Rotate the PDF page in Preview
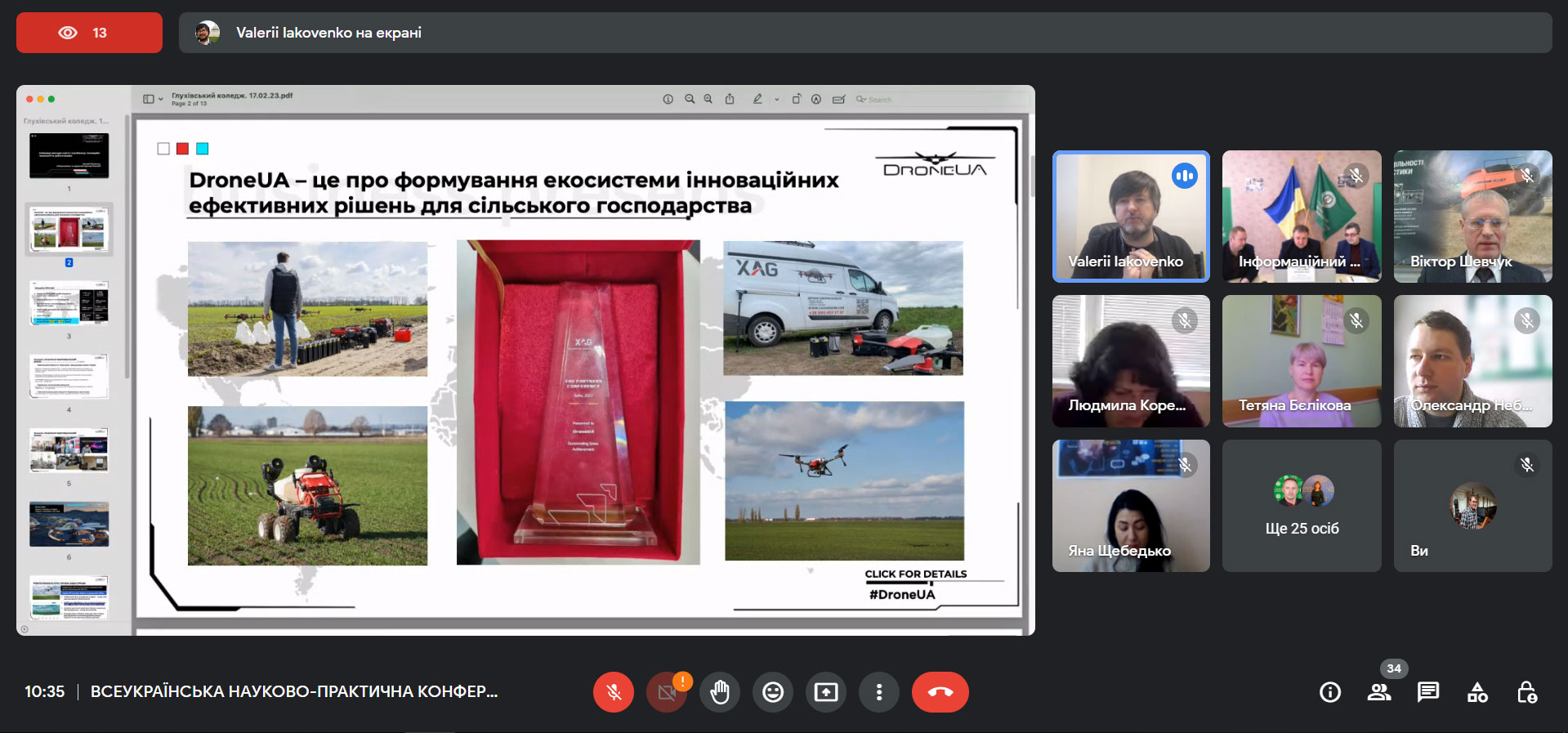This screenshot has height=733, width=1568. [796, 99]
